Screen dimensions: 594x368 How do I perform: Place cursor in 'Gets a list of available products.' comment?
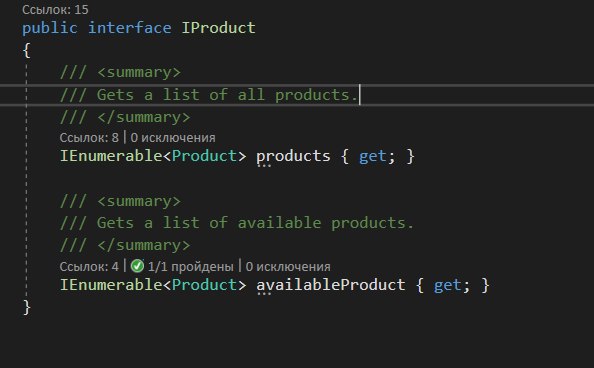click(255, 223)
